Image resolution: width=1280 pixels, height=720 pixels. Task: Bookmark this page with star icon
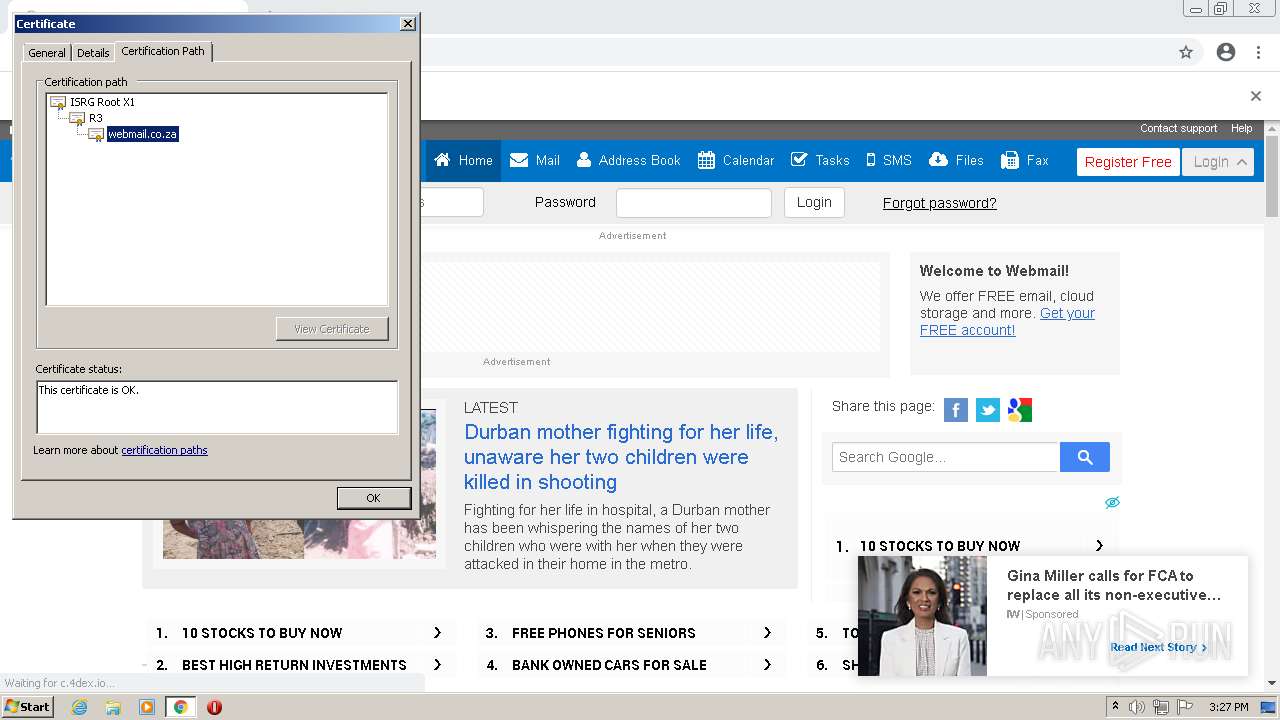(1186, 52)
